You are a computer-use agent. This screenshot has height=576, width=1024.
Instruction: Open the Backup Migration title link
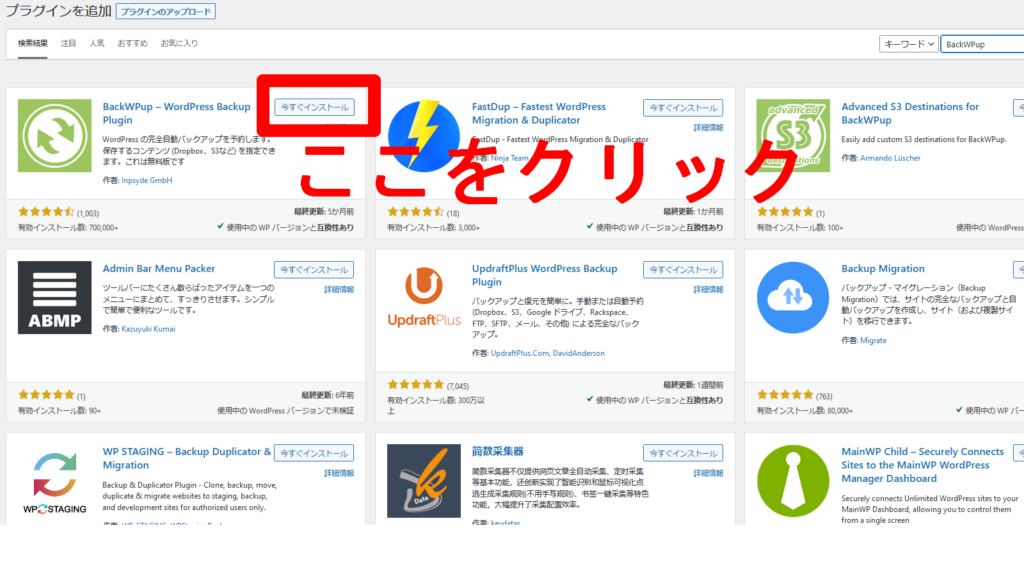coord(883,268)
